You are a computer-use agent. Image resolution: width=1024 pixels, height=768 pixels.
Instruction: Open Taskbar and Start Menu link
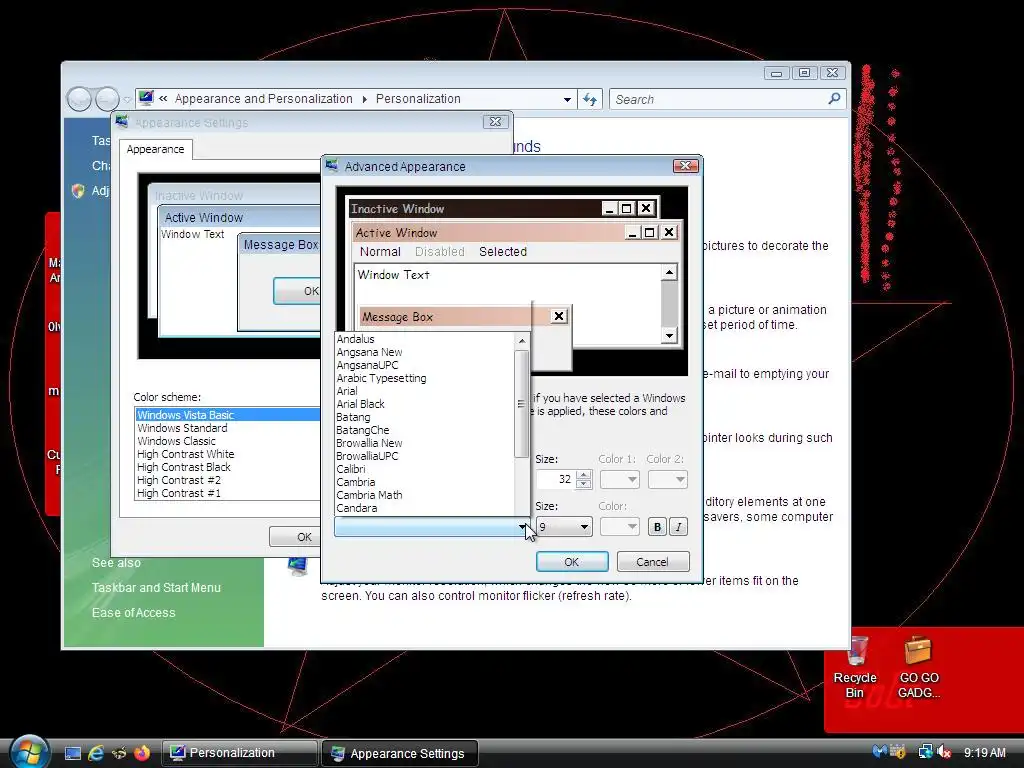coord(156,588)
